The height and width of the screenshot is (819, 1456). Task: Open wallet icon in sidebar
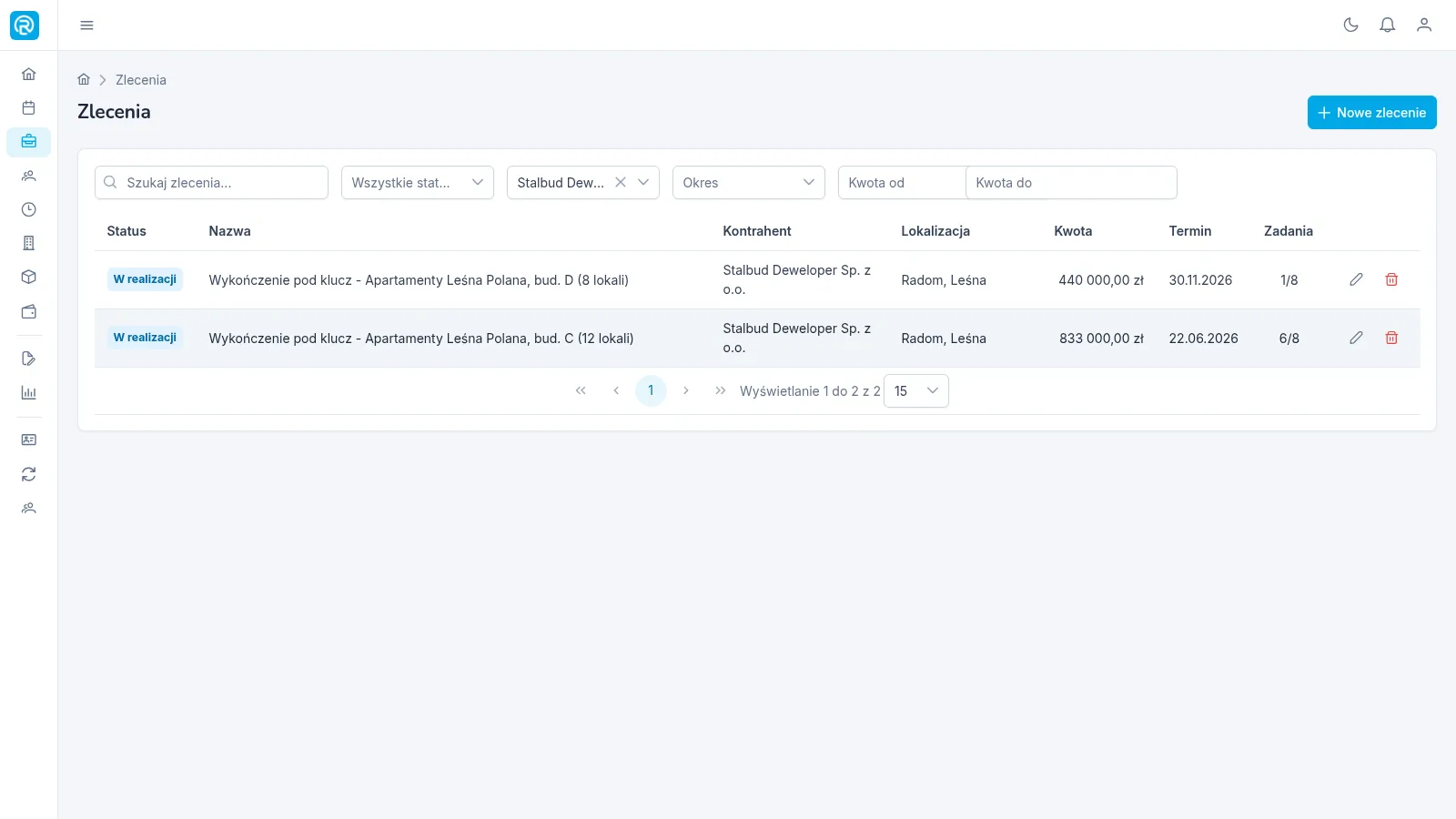click(29, 311)
